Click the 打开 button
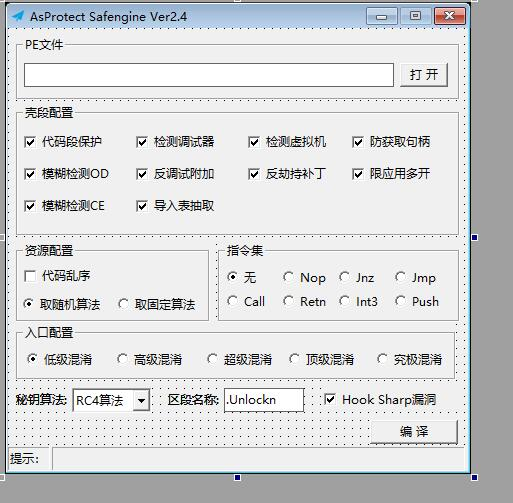The image size is (513, 503). [424, 75]
